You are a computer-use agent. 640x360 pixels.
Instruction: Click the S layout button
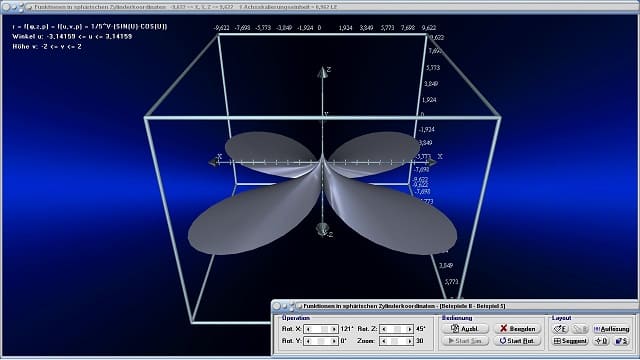tap(622, 341)
